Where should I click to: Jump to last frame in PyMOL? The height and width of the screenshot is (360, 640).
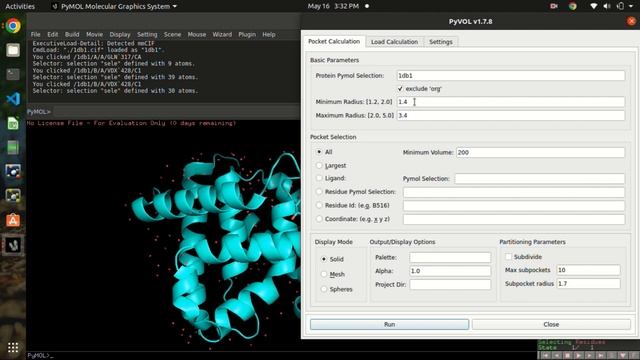pyautogui.click(x=601, y=356)
